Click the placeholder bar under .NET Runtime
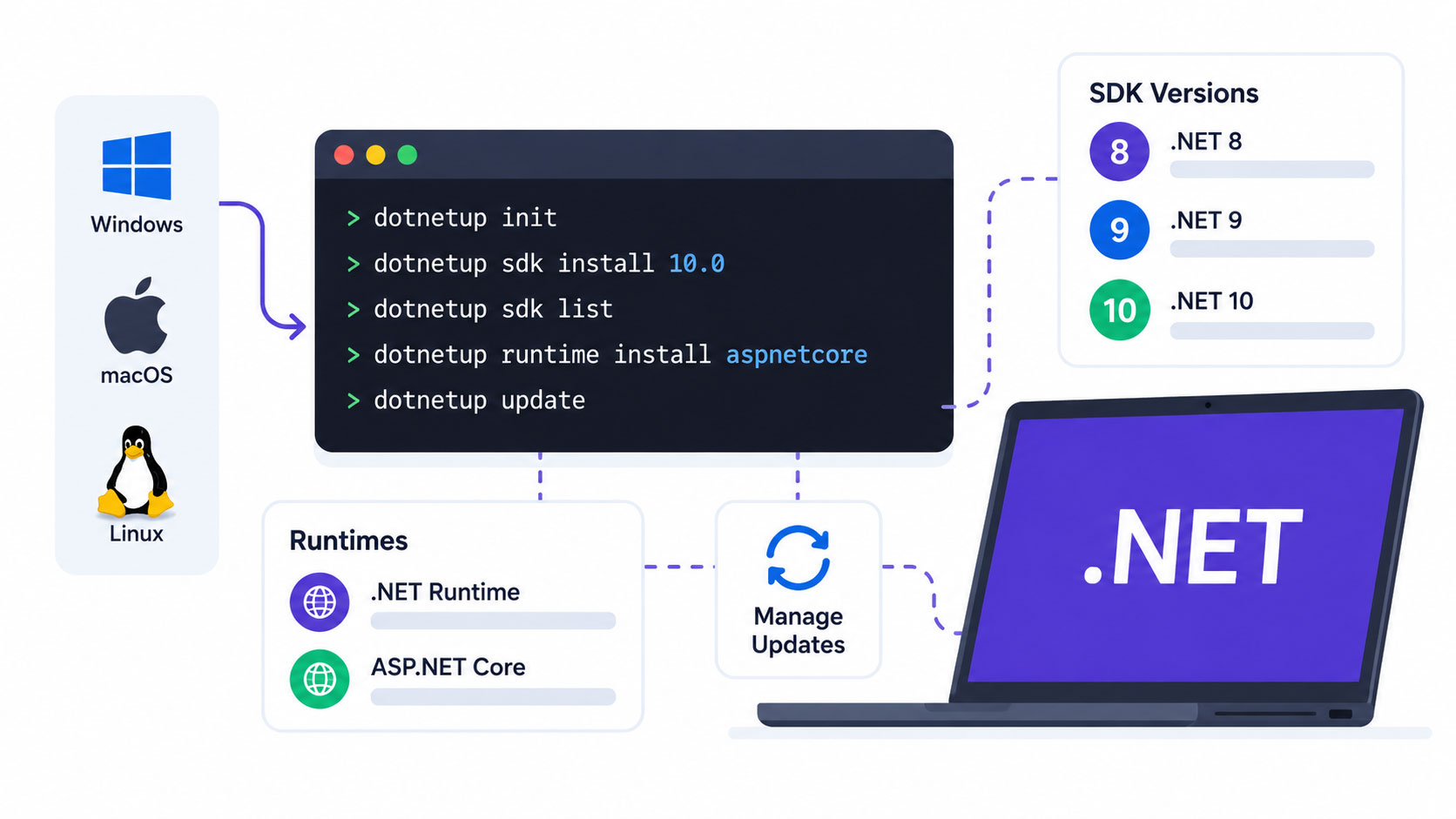 [493, 621]
